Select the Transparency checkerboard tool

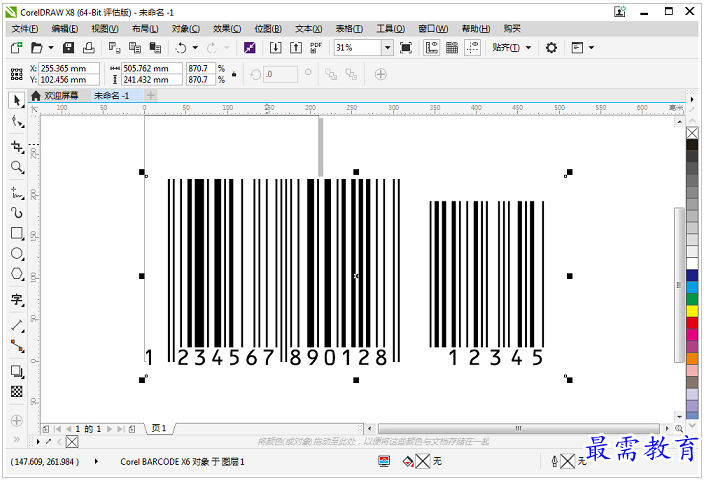pyautogui.click(x=17, y=392)
